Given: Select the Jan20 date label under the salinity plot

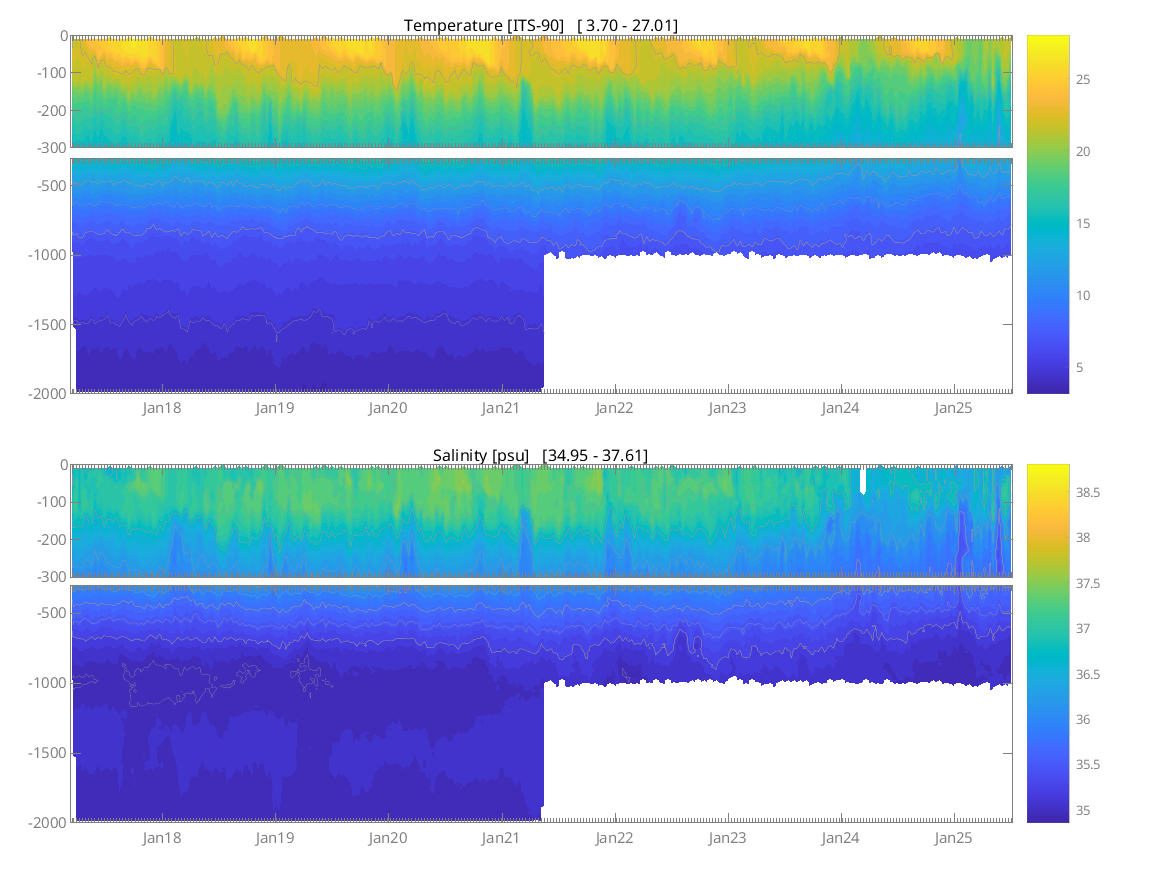Looking at the screenshot, I should click(x=388, y=837).
